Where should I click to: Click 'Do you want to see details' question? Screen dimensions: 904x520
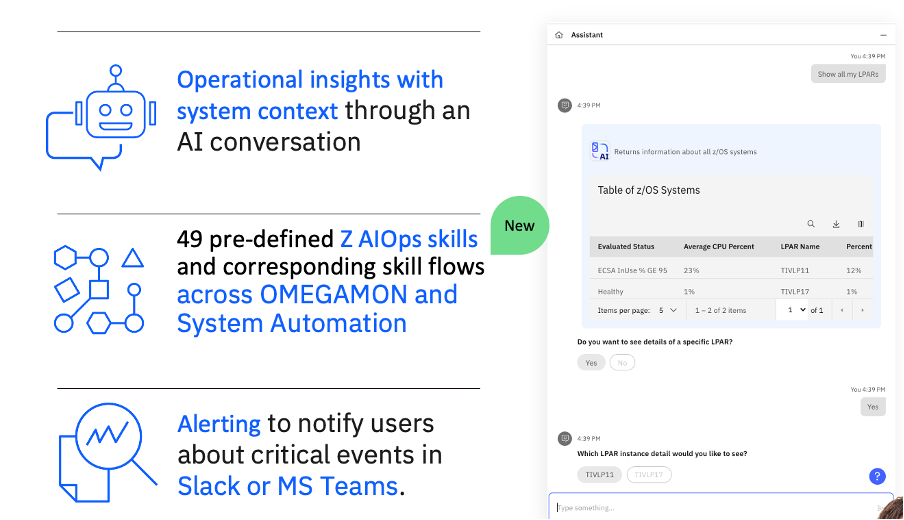point(654,342)
